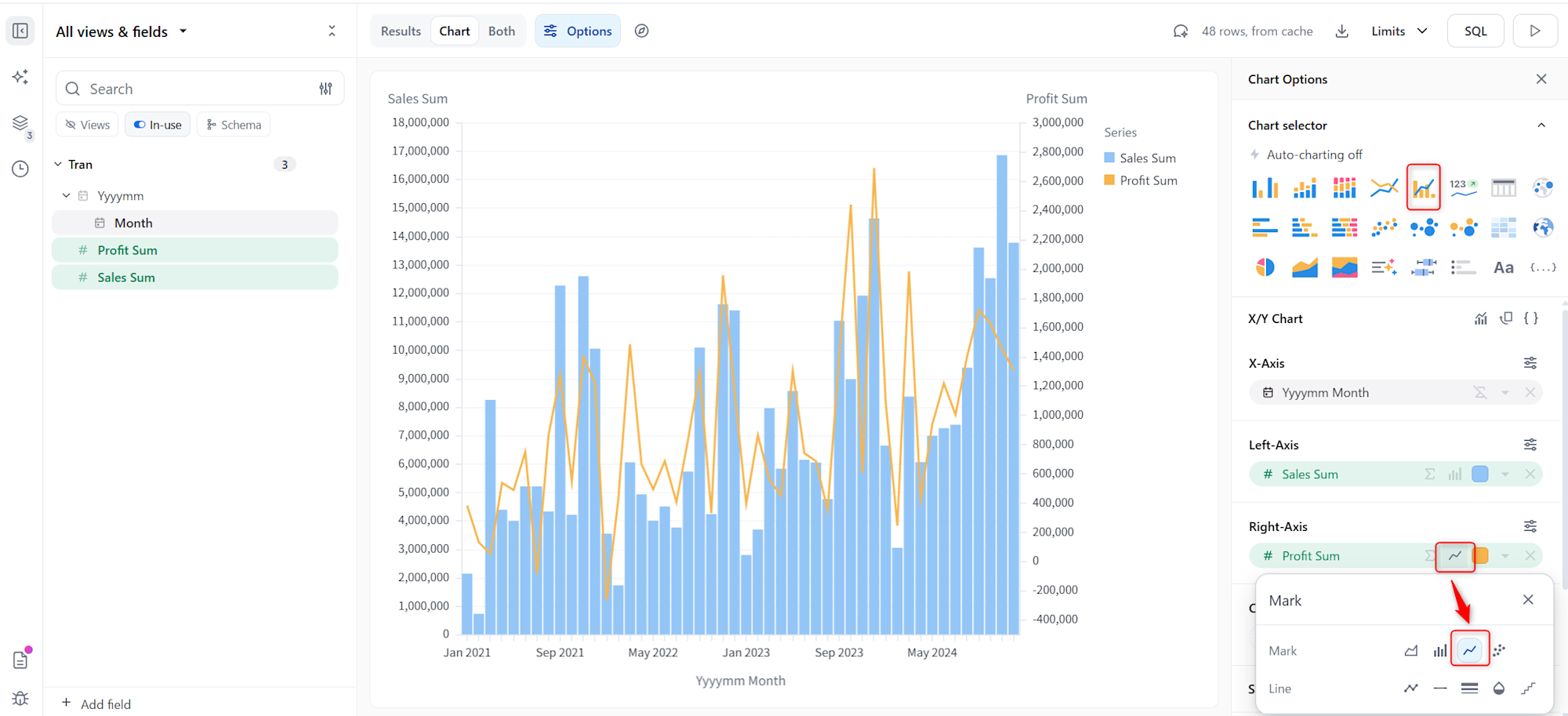
Task: Click the SQL button
Action: (1475, 31)
